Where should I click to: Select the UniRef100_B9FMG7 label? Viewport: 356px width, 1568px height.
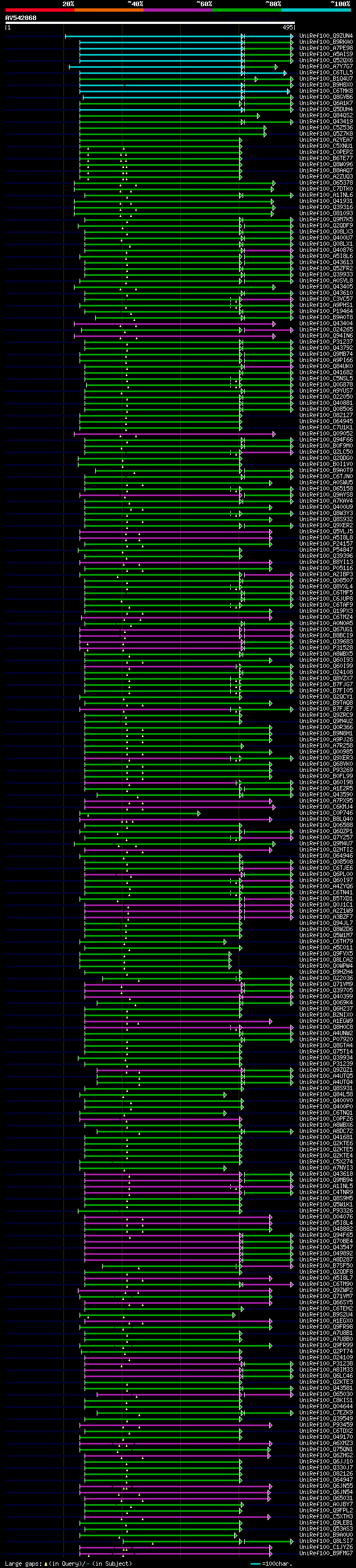326,1553
